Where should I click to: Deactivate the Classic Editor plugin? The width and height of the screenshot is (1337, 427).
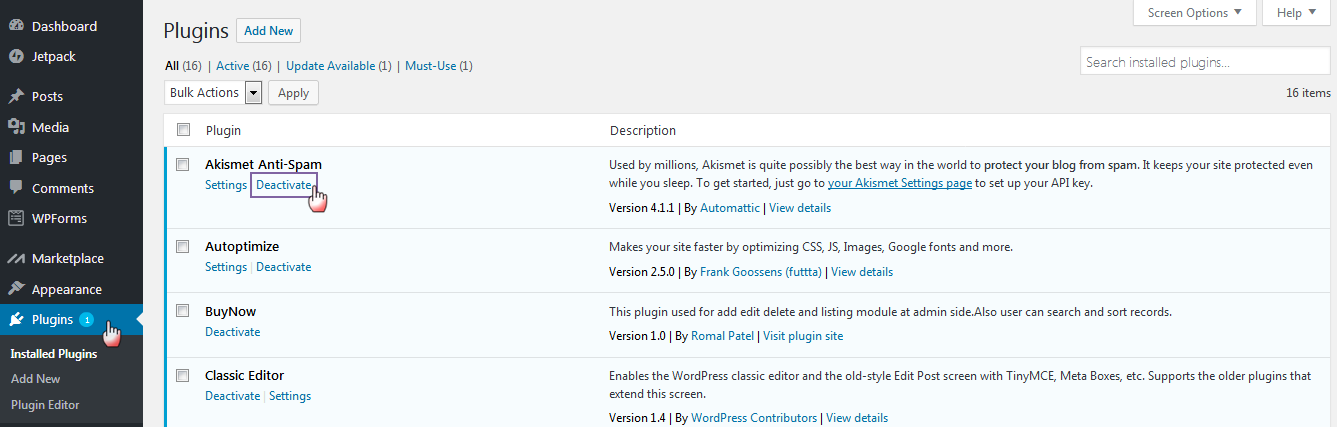(x=232, y=396)
